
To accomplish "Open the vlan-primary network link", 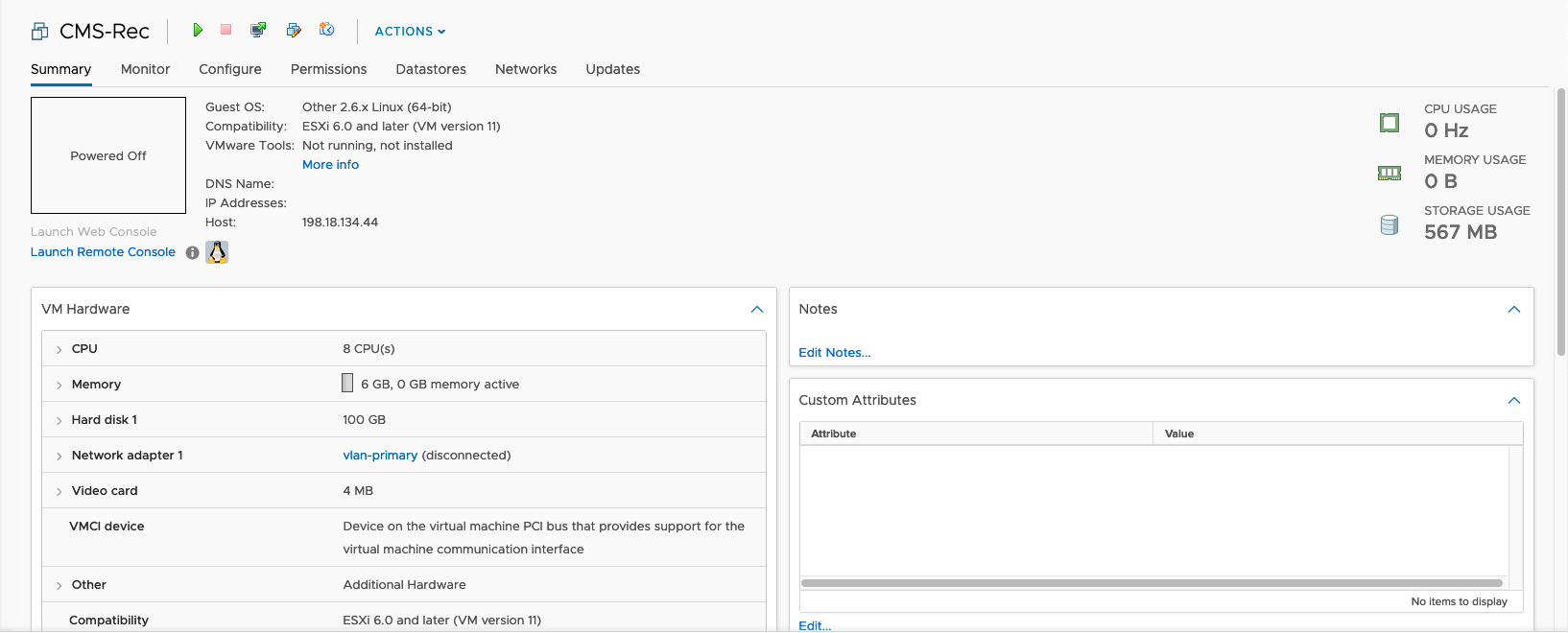I will (380, 456).
